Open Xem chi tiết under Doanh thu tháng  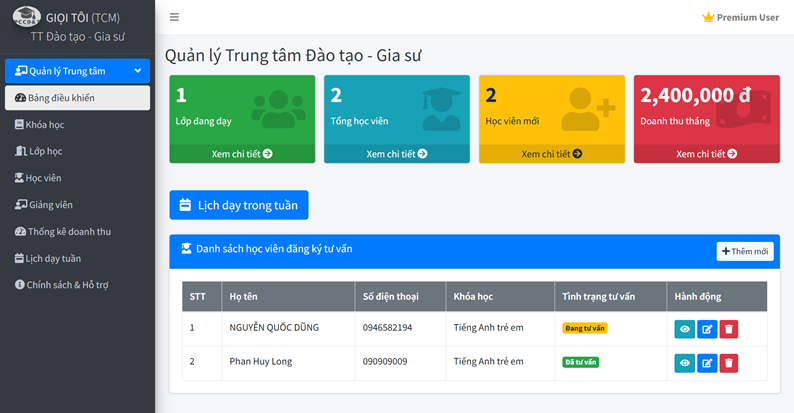[x=706, y=154]
